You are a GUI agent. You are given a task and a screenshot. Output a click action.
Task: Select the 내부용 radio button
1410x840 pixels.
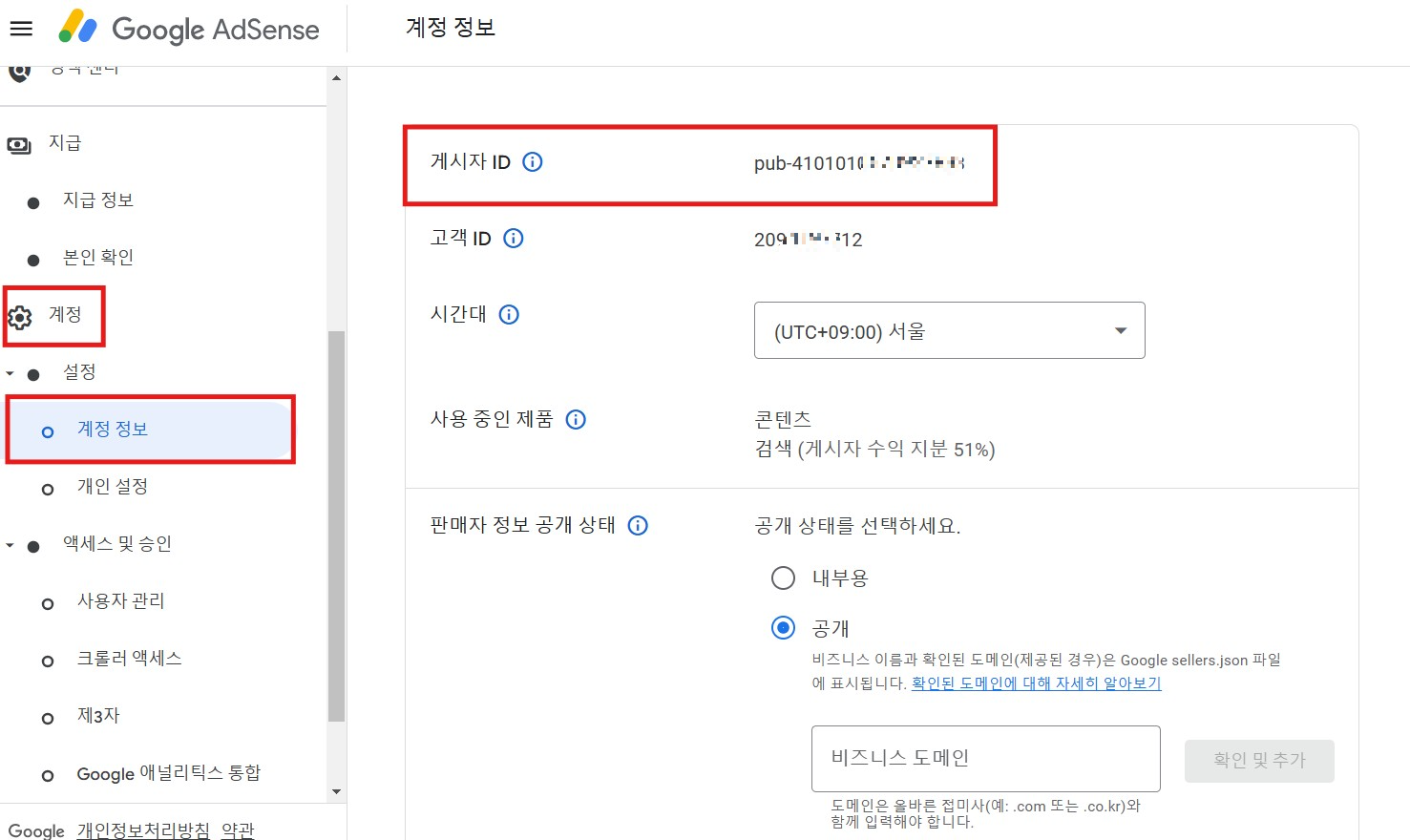point(783,577)
